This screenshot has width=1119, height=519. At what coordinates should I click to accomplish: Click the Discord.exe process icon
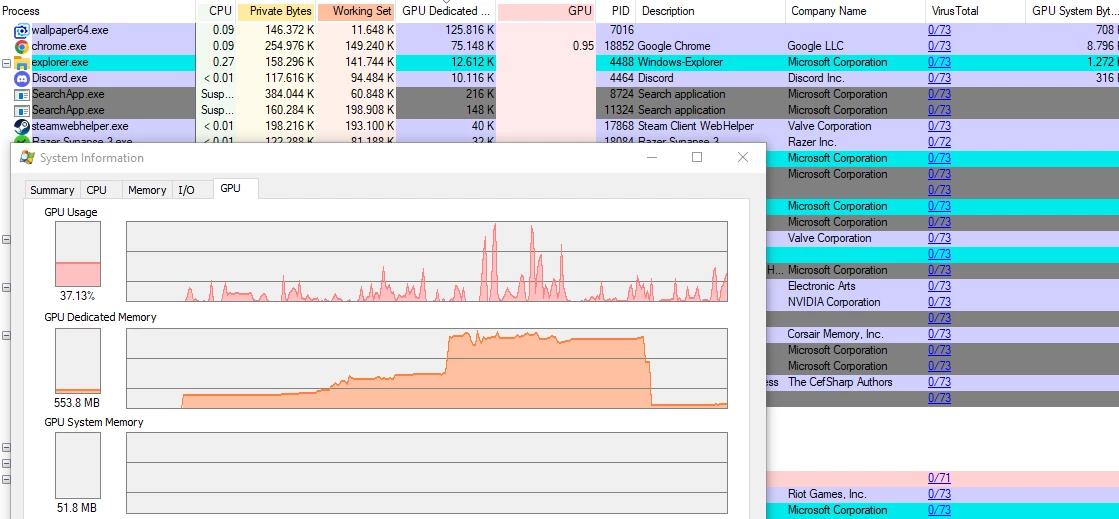[x=21, y=79]
